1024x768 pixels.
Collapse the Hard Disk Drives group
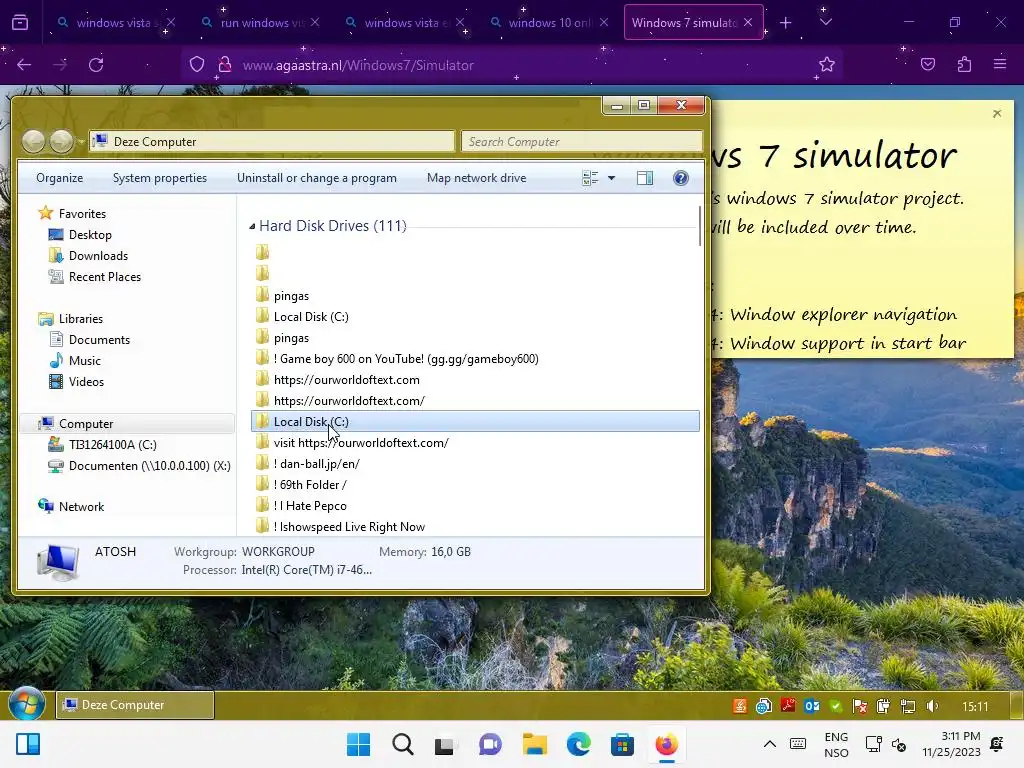pyautogui.click(x=252, y=227)
